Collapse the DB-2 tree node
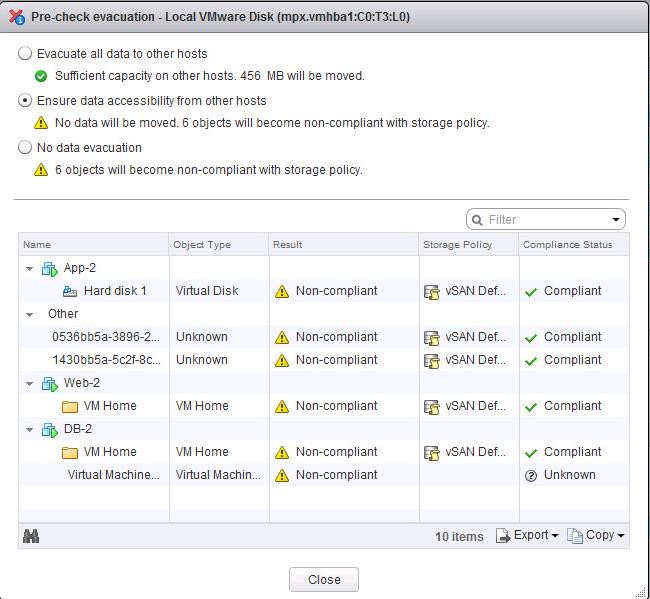This screenshot has height=599, width=650. tap(29, 429)
